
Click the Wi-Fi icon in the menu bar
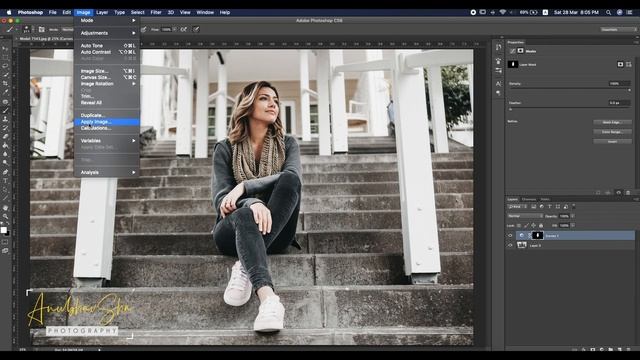click(503, 12)
